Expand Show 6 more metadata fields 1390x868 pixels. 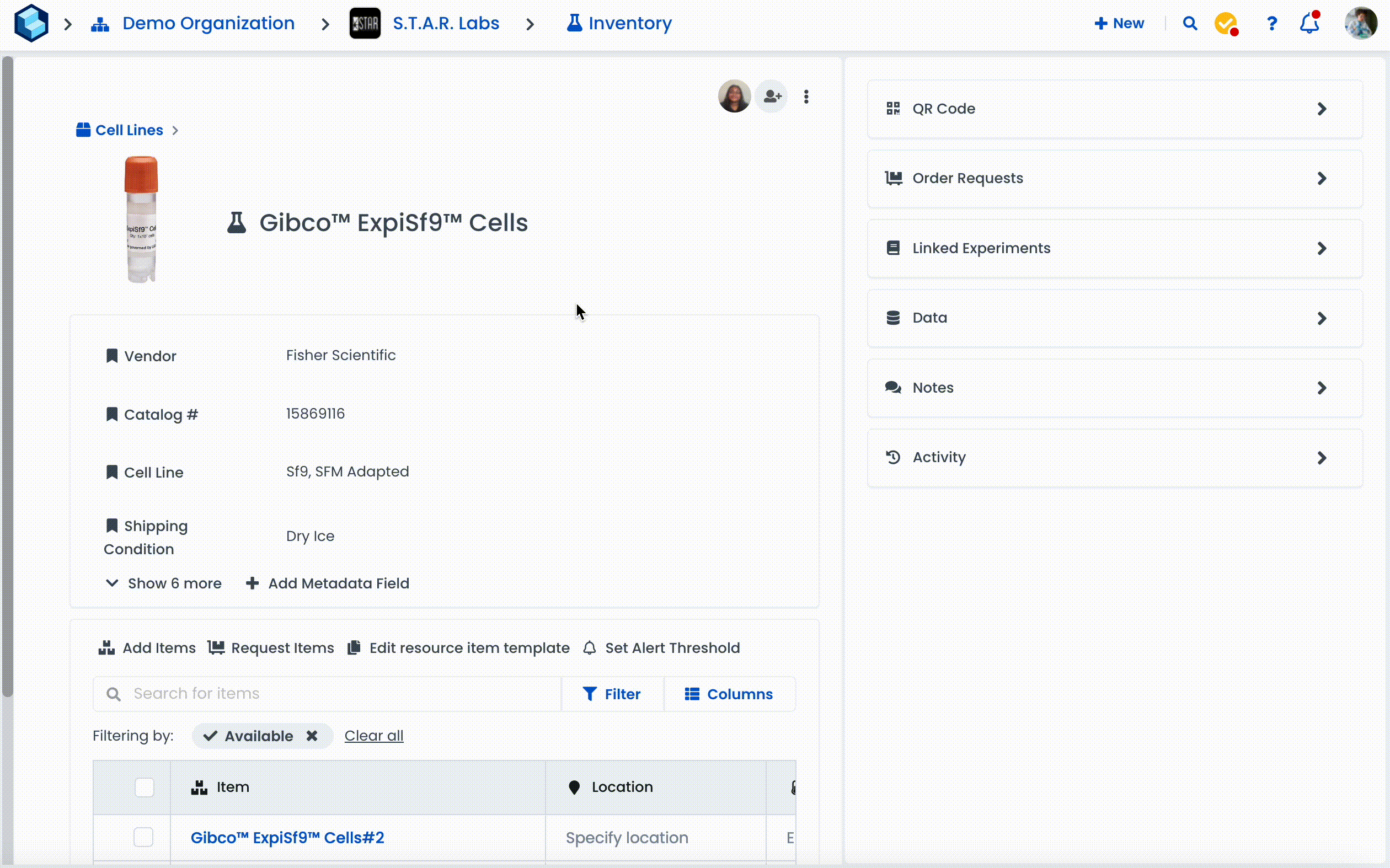click(164, 583)
